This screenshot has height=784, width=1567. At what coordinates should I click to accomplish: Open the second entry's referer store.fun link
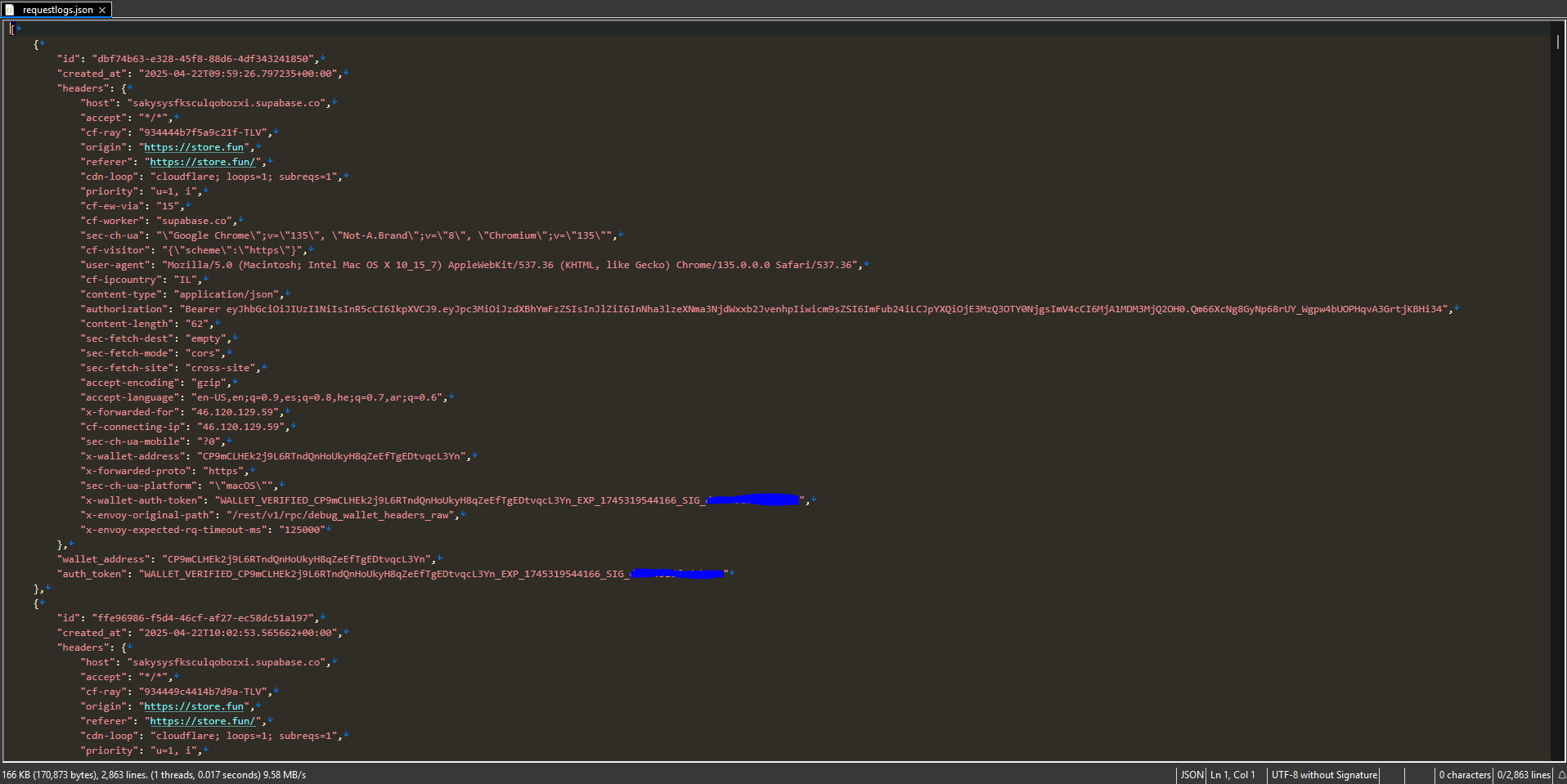202,721
